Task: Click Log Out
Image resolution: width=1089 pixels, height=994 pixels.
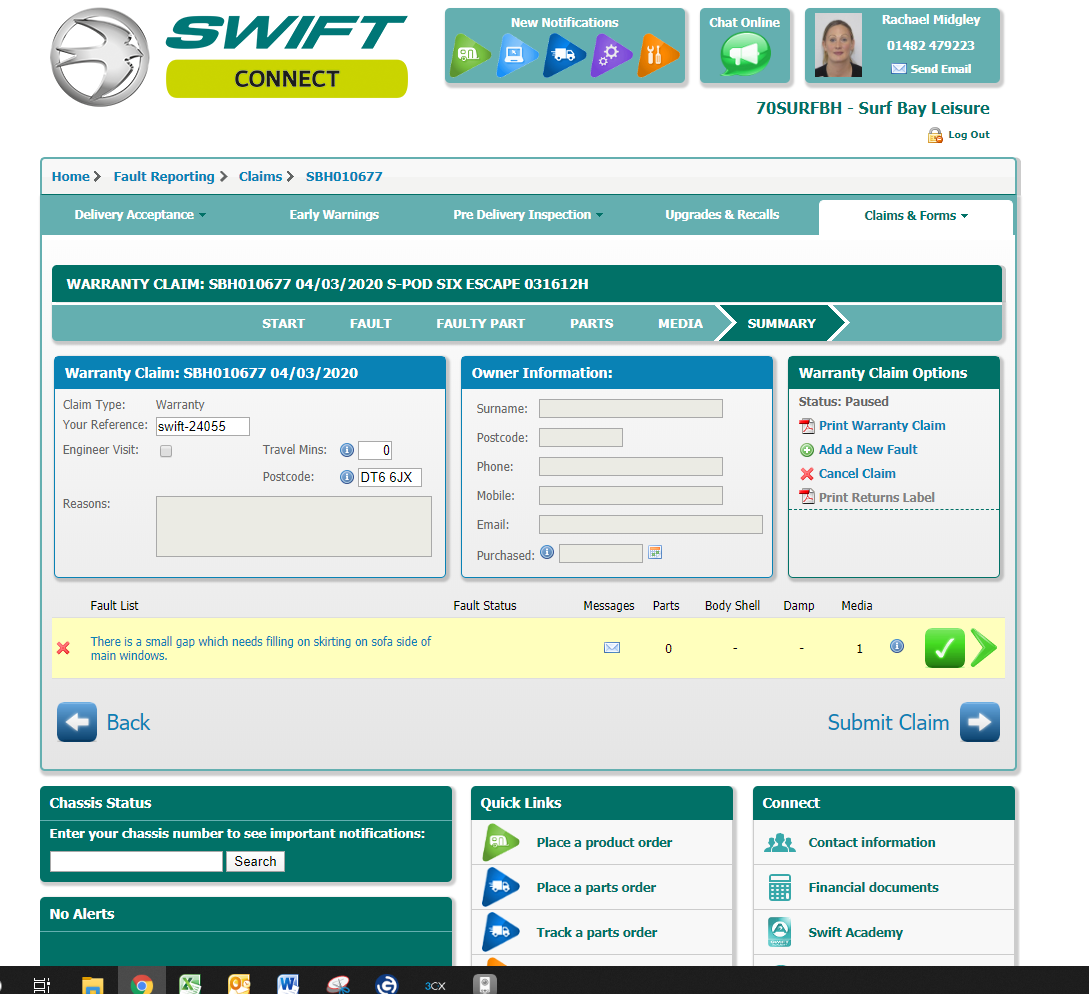Action: (x=958, y=135)
